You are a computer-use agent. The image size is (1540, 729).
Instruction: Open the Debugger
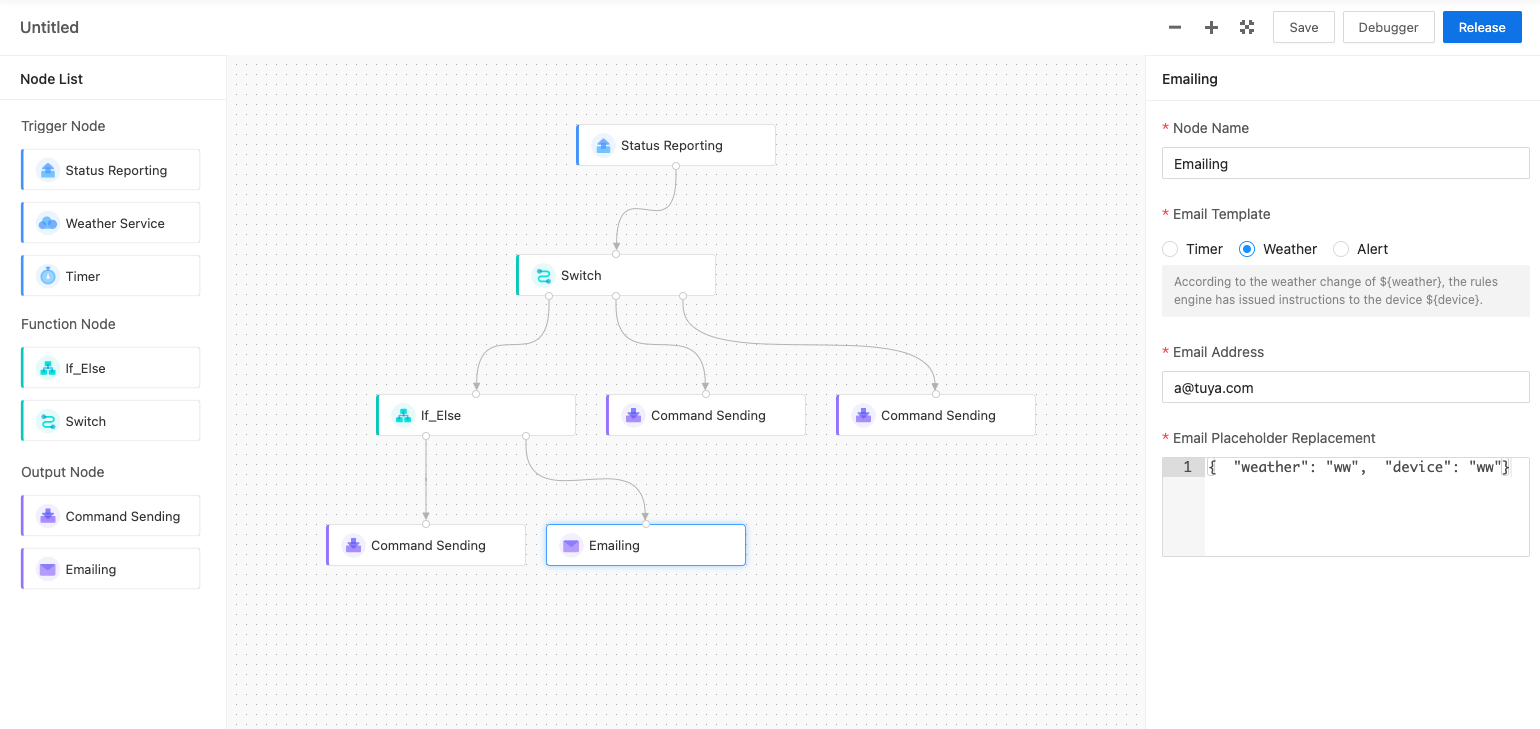coord(1388,27)
